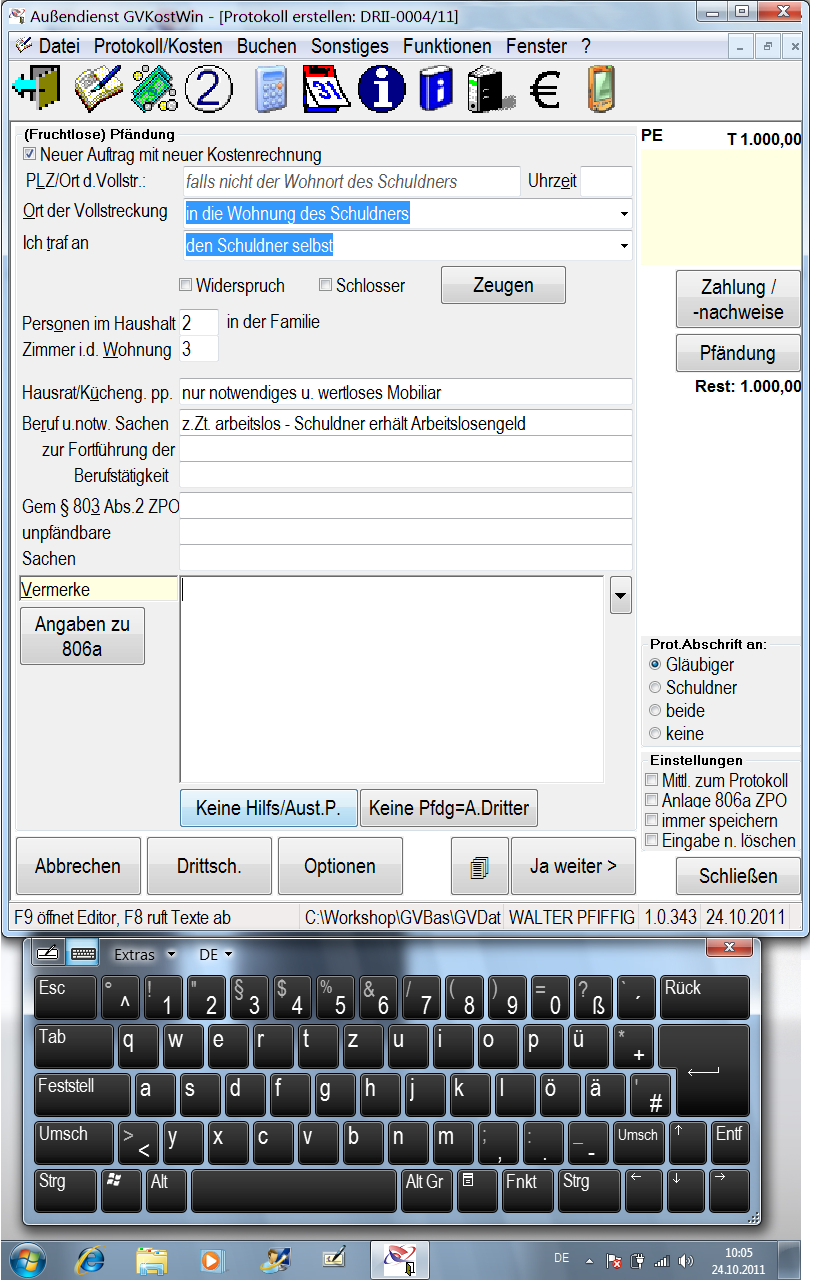
Task: Open the calendar icon showing 31
Action: pyautogui.click(x=326, y=90)
